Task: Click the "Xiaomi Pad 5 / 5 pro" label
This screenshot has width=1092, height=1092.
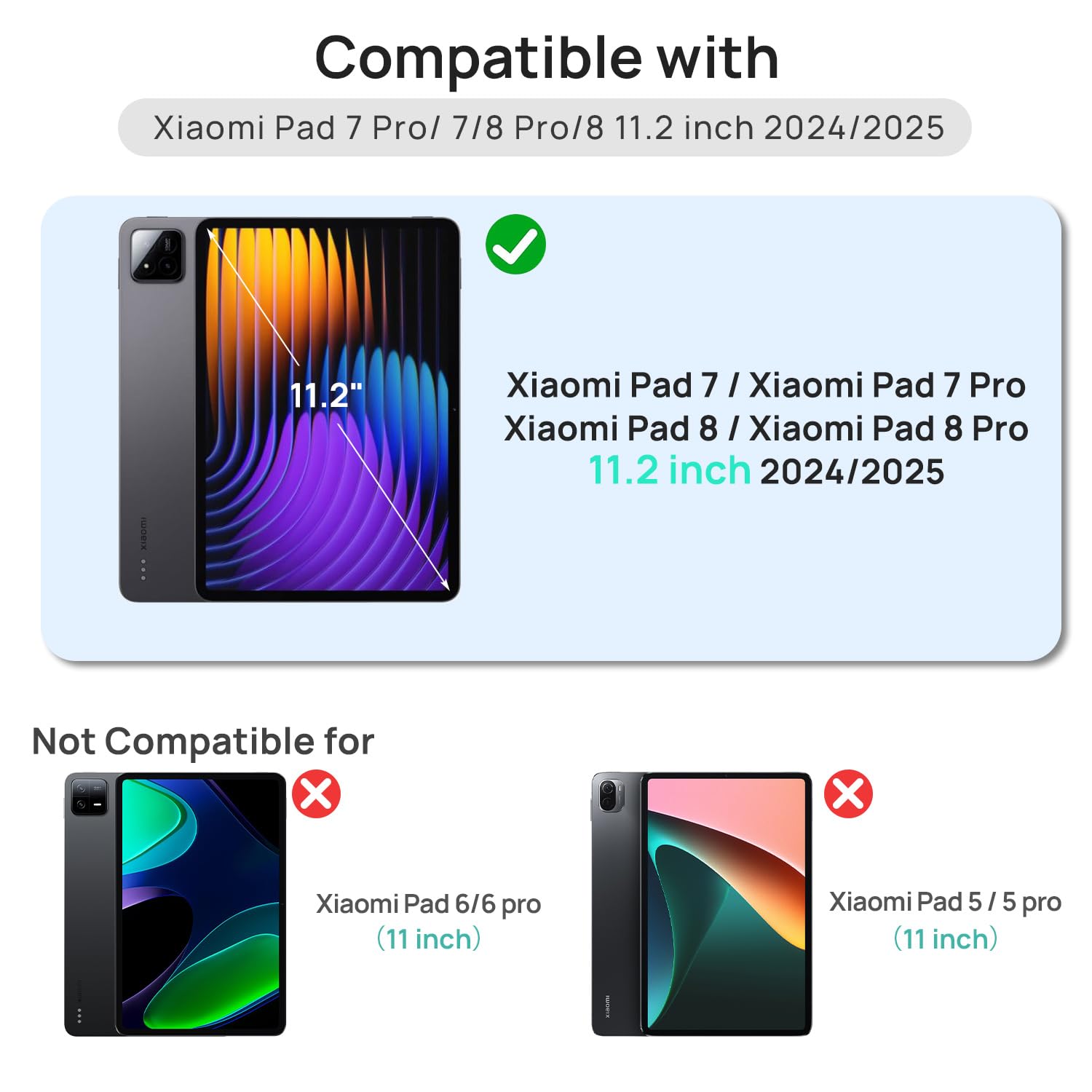Action: coord(945,902)
